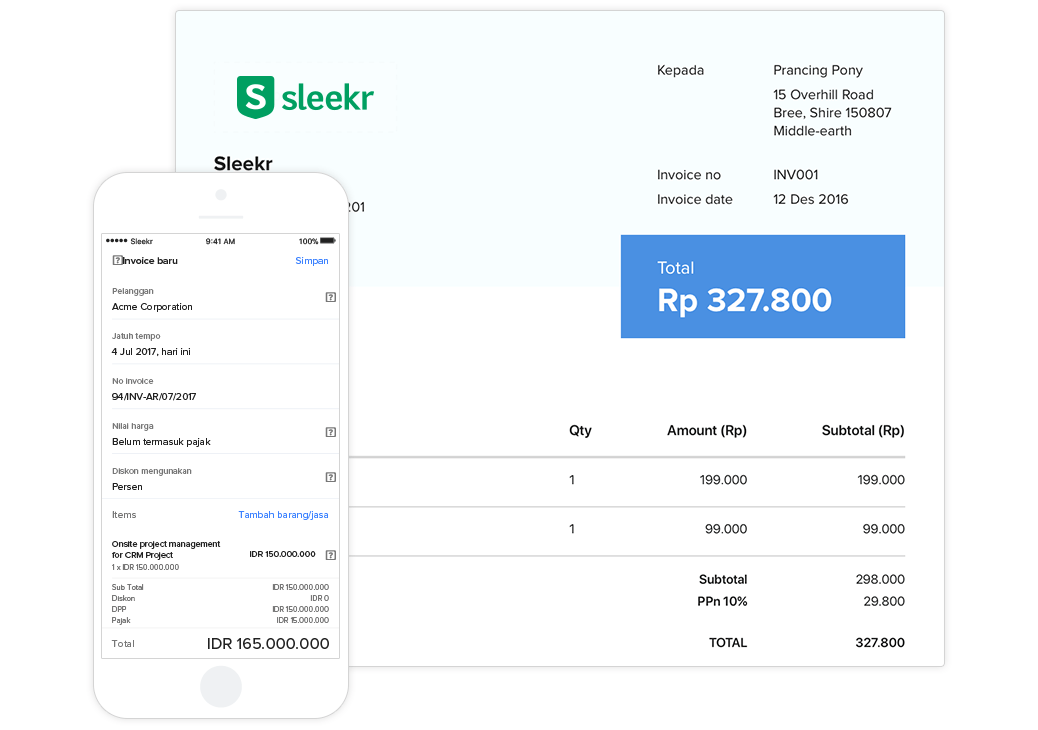Click the blue Total Rp 327.800 box
The height and width of the screenshot is (730, 1038).
[x=763, y=286]
